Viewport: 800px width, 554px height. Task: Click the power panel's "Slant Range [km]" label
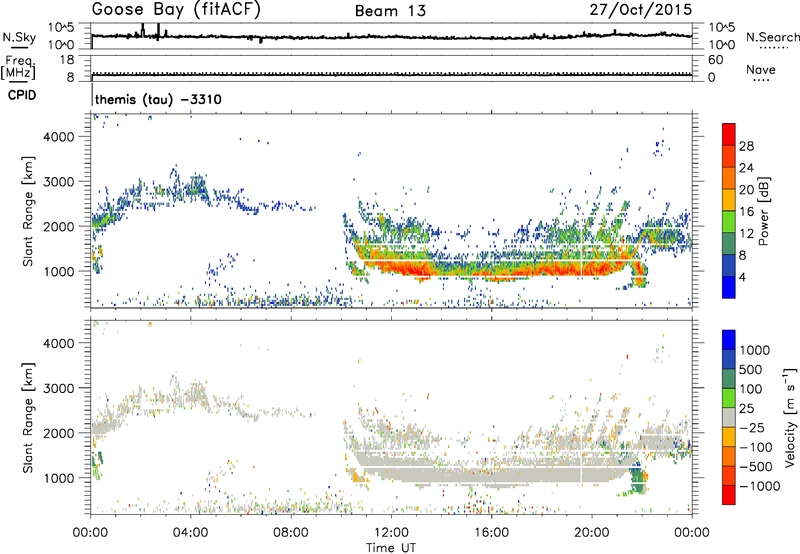pyautogui.click(x=28, y=212)
